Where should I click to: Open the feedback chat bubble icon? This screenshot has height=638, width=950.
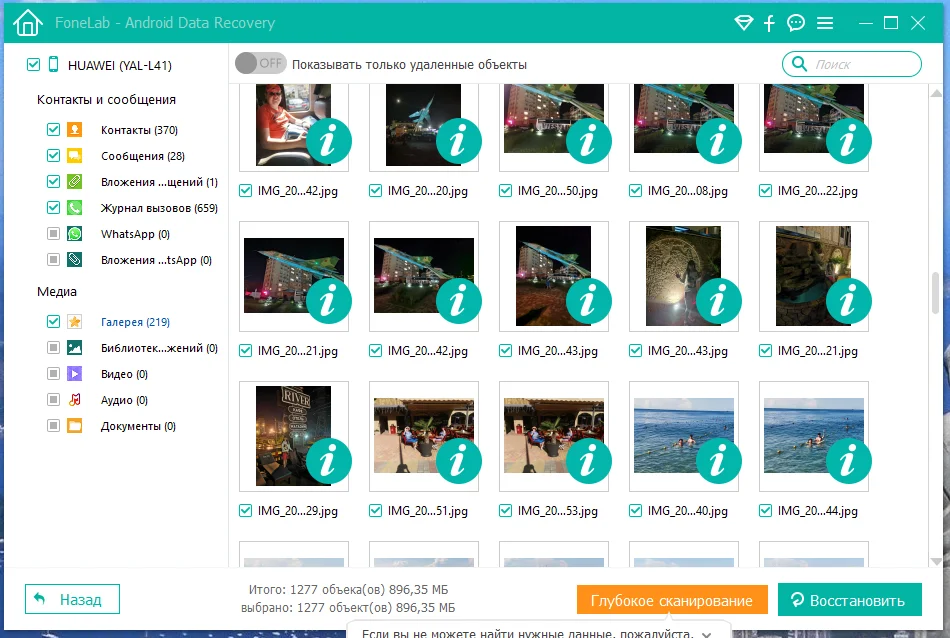pos(796,23)
